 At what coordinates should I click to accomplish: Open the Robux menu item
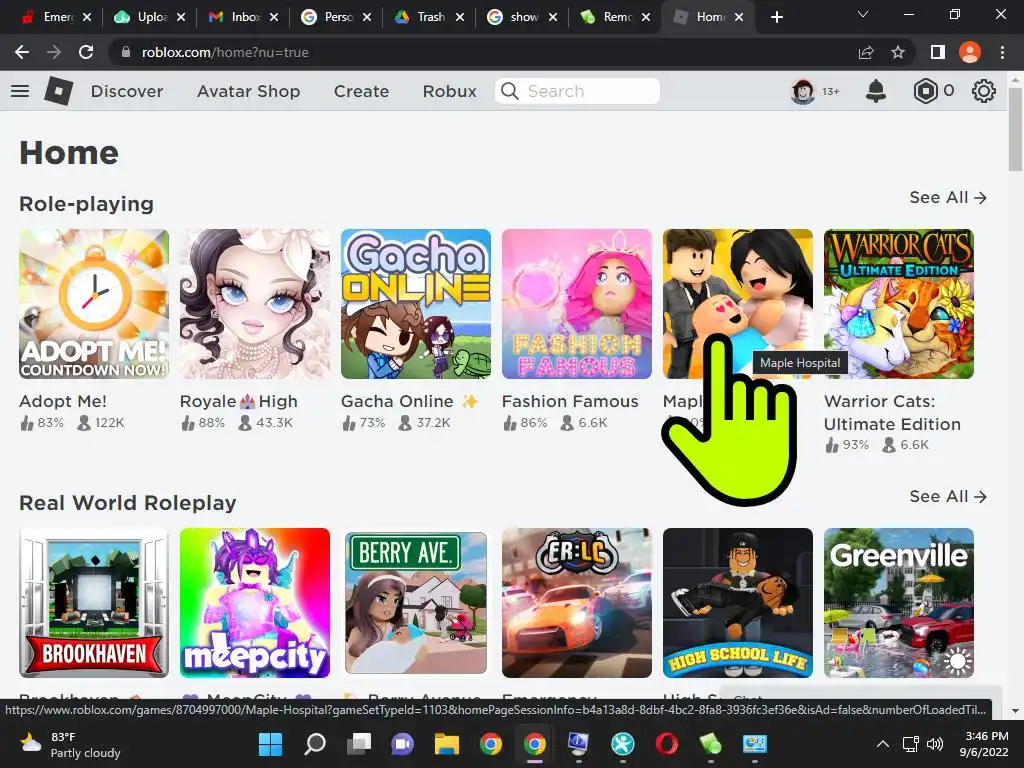point(449,91)
